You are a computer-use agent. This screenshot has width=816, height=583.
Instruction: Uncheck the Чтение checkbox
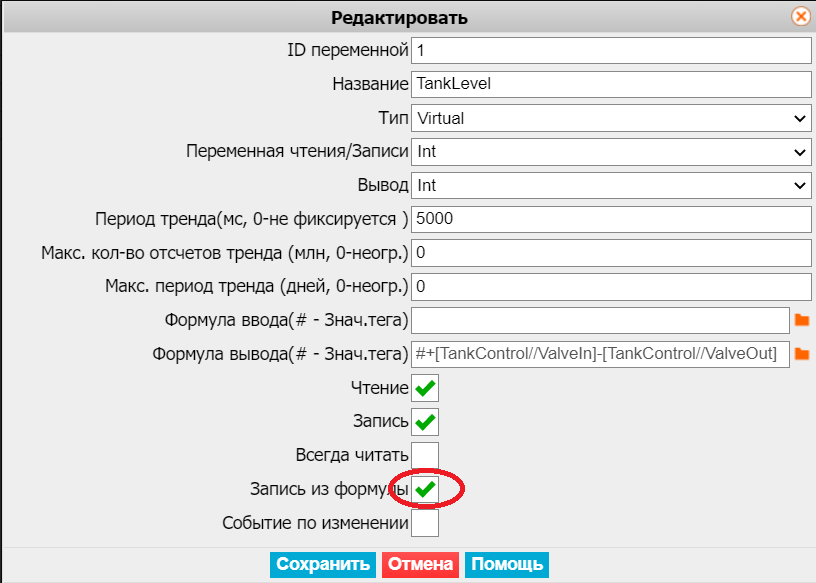click(x=425, y=388)
